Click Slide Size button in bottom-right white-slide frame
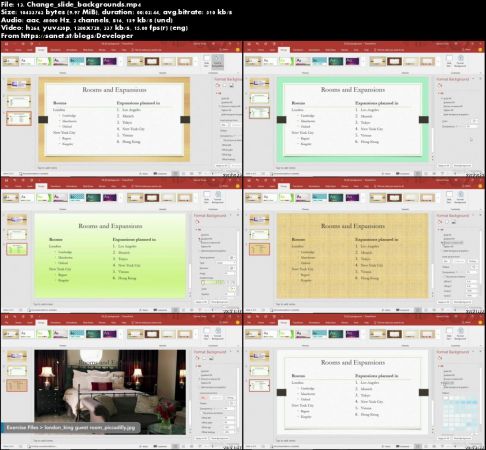Viewport: 486px width, 450px height. [449, 334]
